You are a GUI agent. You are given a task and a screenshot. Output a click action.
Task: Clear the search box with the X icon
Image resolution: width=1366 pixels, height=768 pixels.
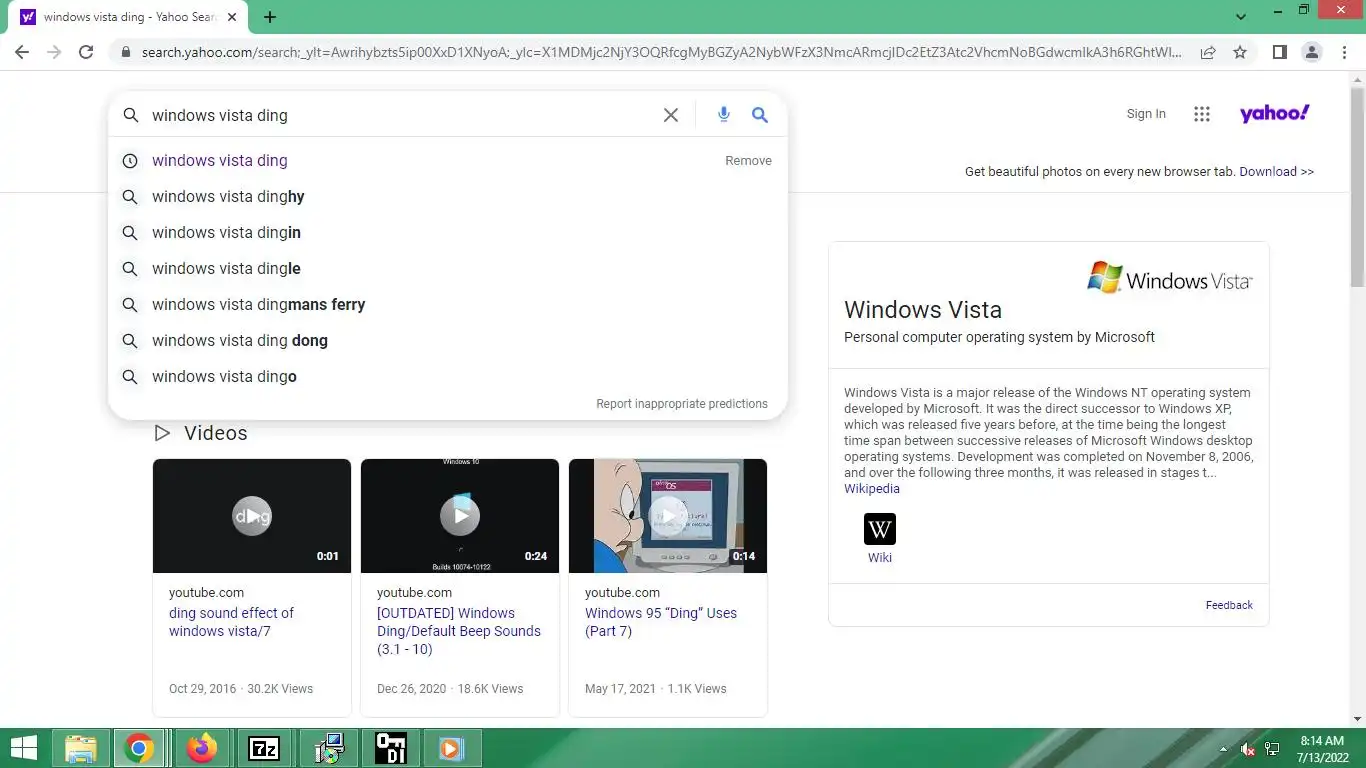(x=671, y=115)
